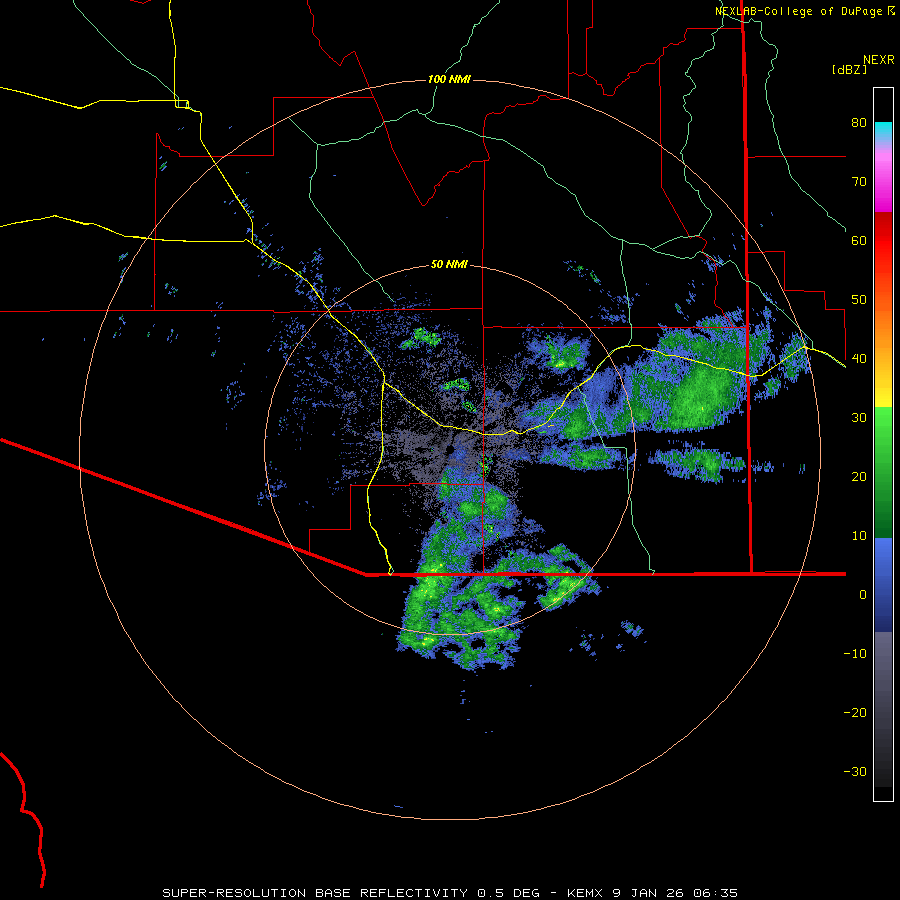The image size is (900, 900).
Task: Click the '50 NMI' range ring label
Action: point(449,264)
